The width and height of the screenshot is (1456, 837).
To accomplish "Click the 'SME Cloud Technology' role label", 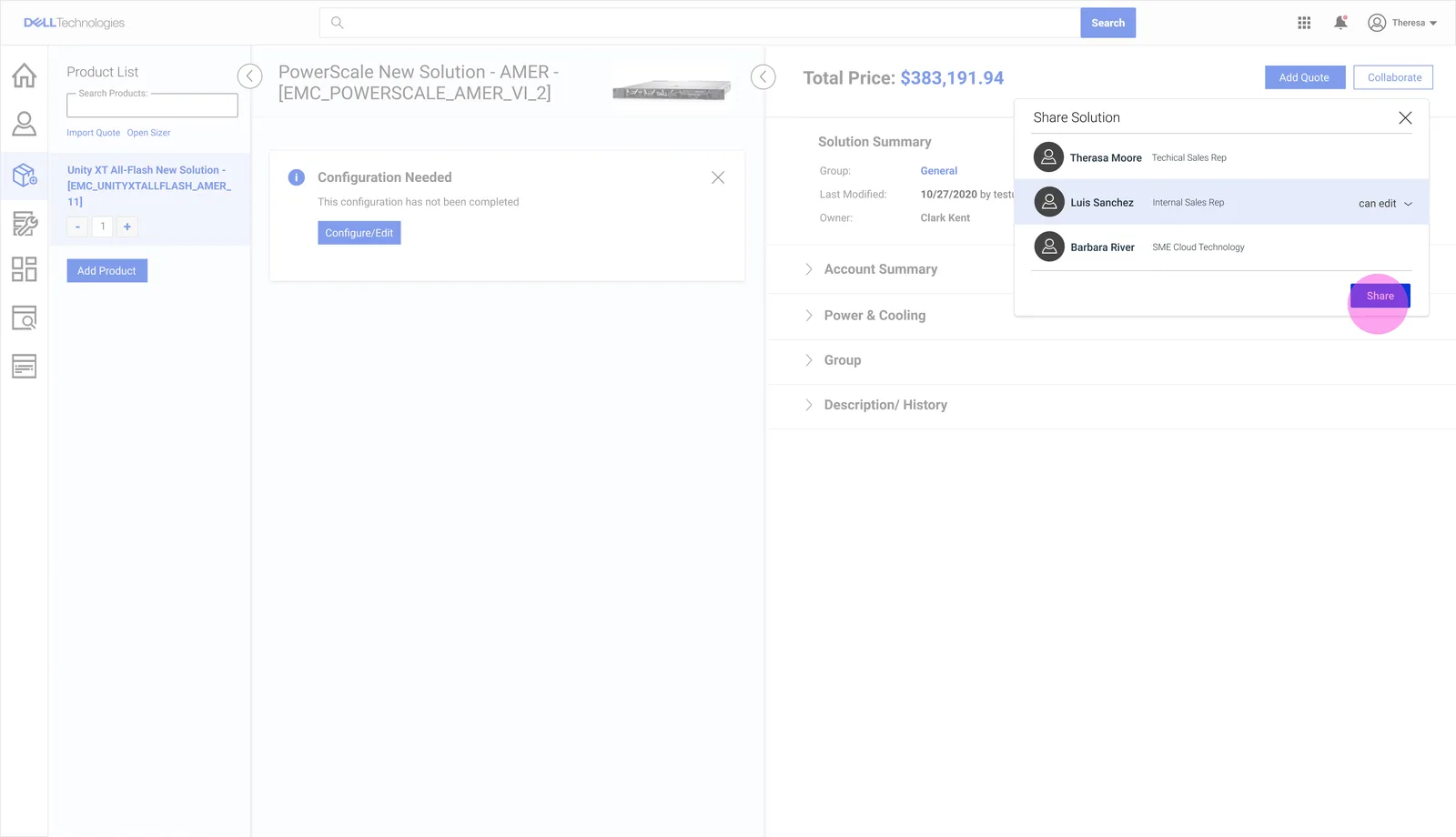I will point(1198,247).
